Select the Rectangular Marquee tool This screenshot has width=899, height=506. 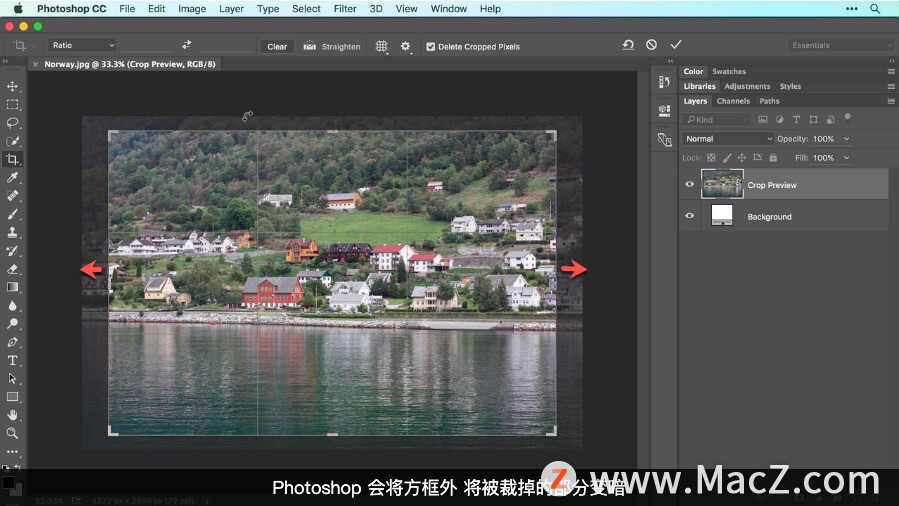pyautogui.click(x=12, y=105)
